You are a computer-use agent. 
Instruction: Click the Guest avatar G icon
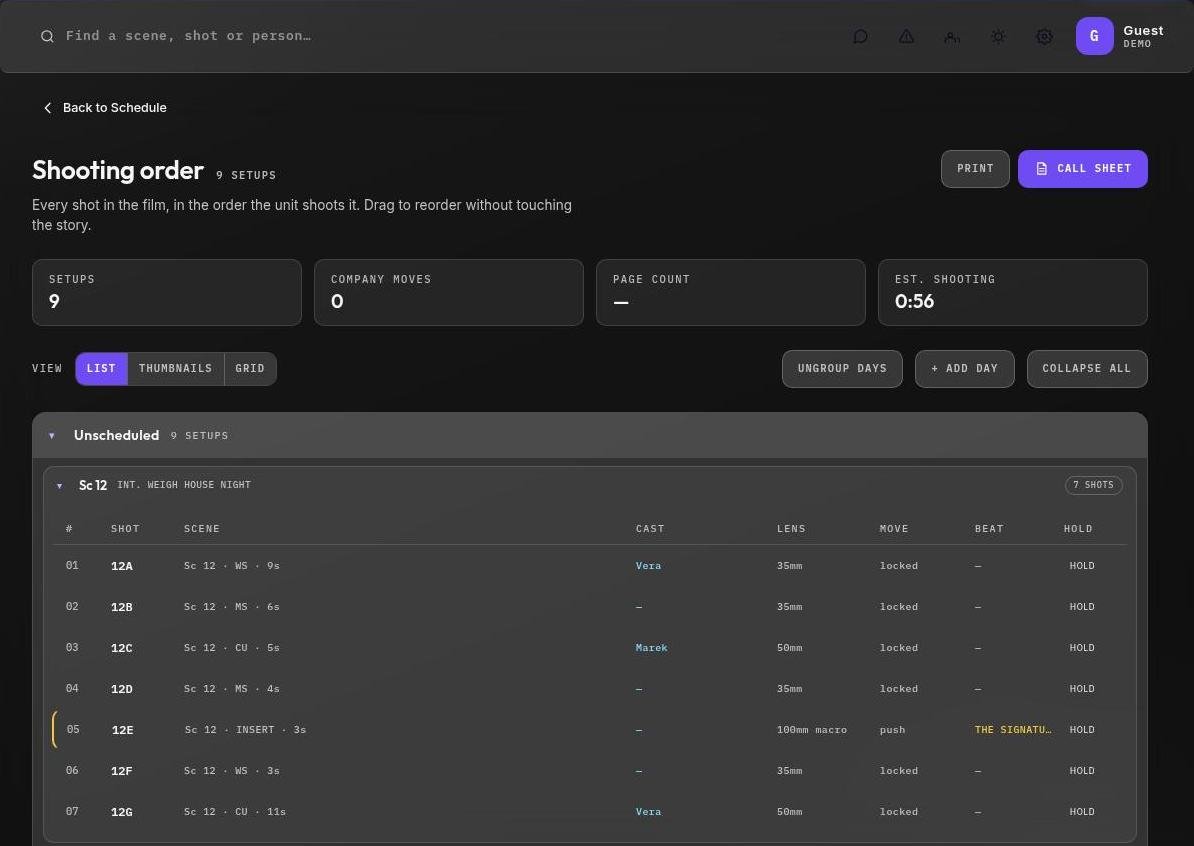1094,36
